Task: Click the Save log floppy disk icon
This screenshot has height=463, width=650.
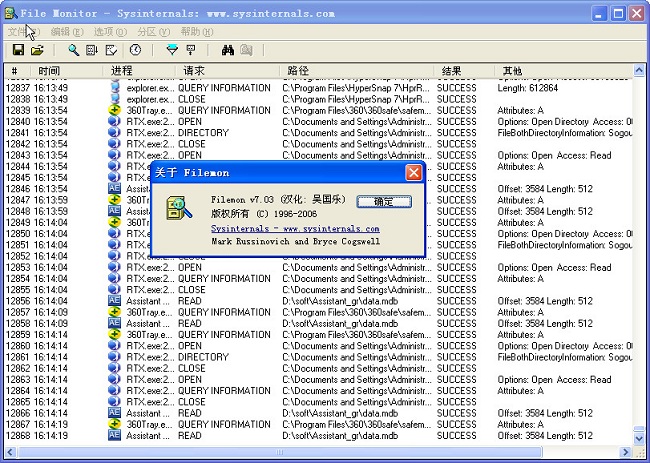Action: point(19,50)
